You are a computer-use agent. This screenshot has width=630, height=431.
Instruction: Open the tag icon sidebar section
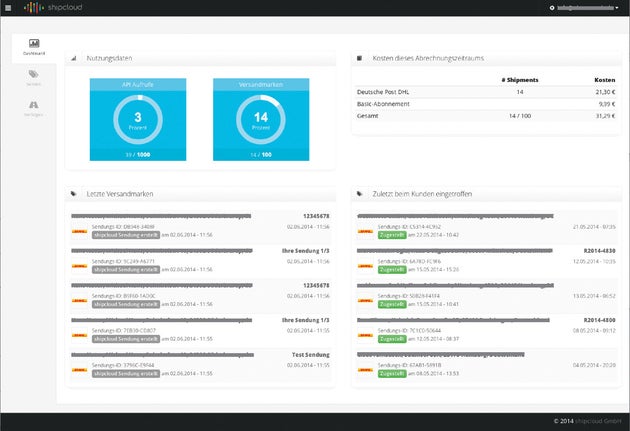pyautogui.click(x=35, y=76)
